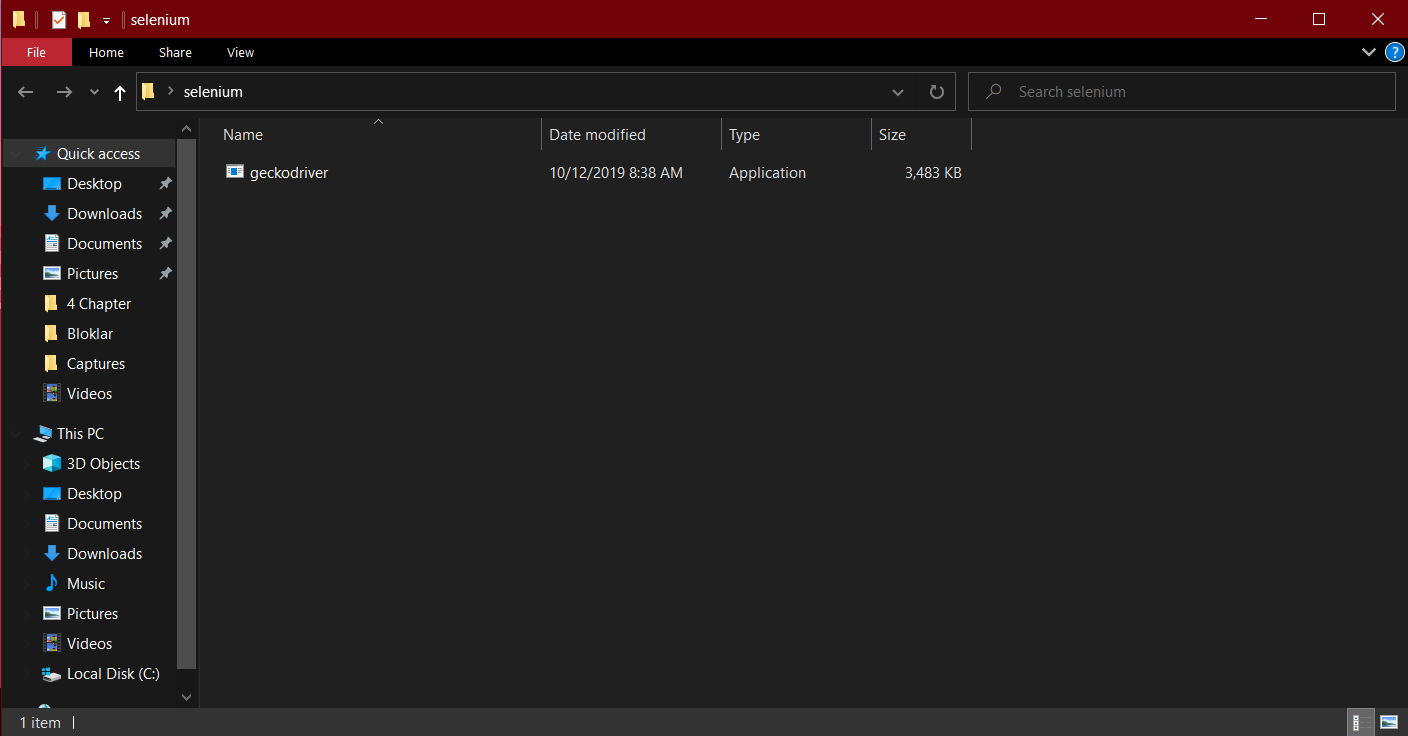Viewport: 1408px width, 736px height.
Task: Expand 3D Objects tree node arrow
Action: (29, 463)
